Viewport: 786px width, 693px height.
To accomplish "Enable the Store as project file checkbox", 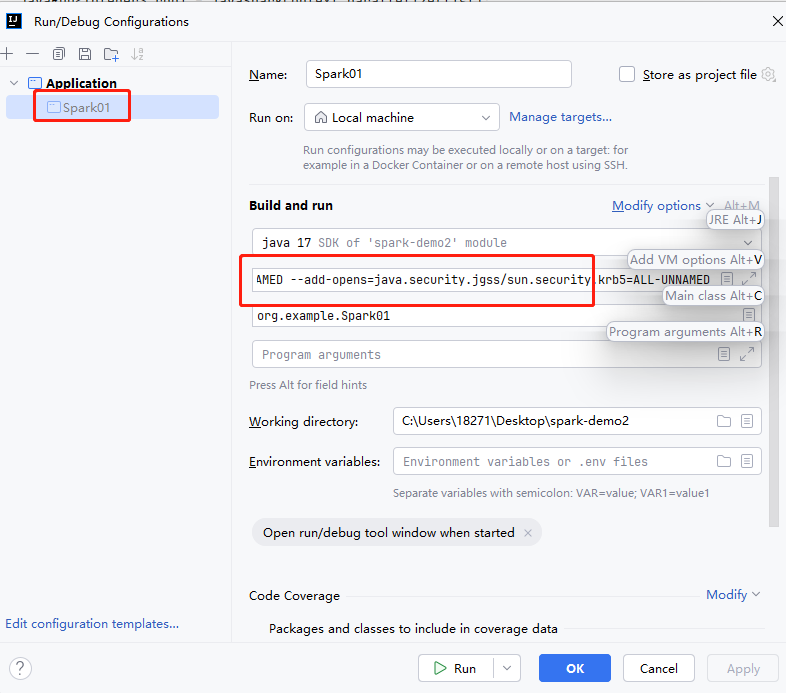I will coord(627,74).
